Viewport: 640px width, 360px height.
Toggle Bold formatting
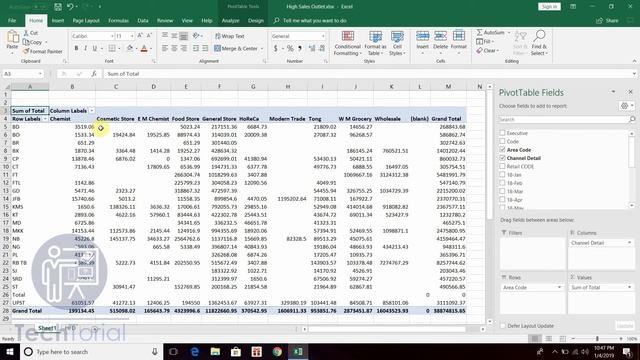pos(76,48)
